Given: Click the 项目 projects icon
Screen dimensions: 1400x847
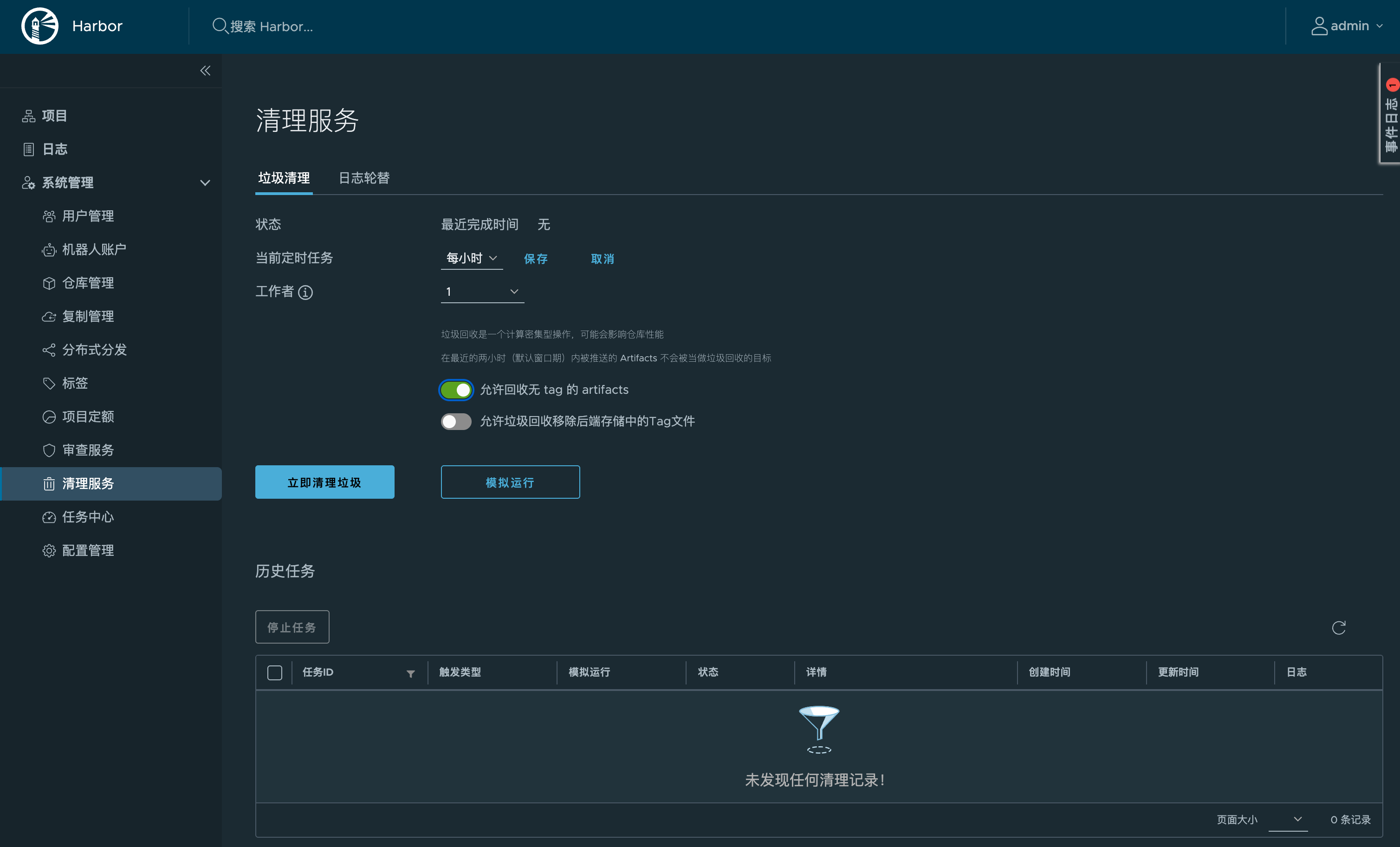Looking at the screenshot, I should (x=28, y=116).
